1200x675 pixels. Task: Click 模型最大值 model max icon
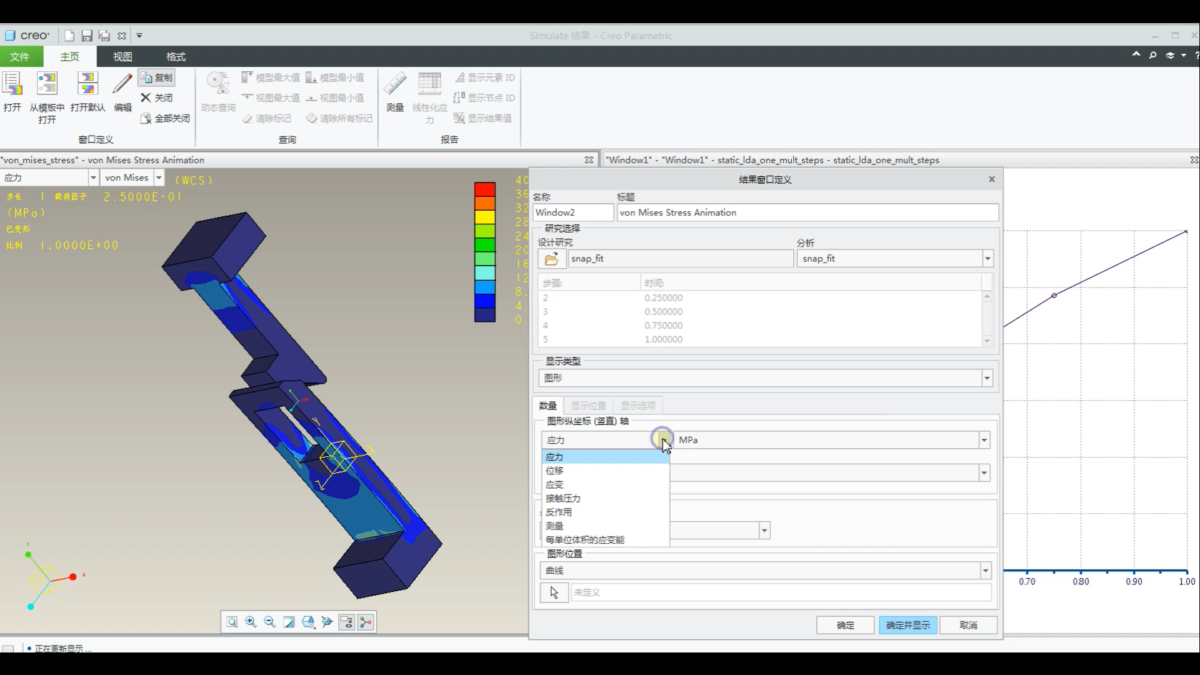[x=248, y=78]
